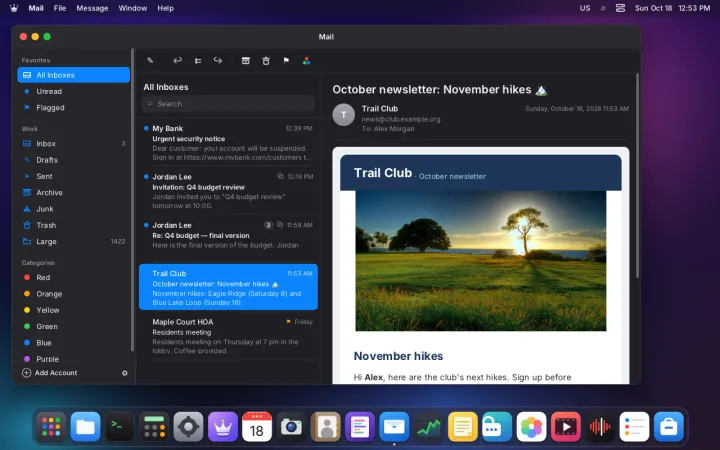This screenshot has height=450, width=720.
Task: Open the Archive folder in sidebar
Action: click(x=73, y=192)
